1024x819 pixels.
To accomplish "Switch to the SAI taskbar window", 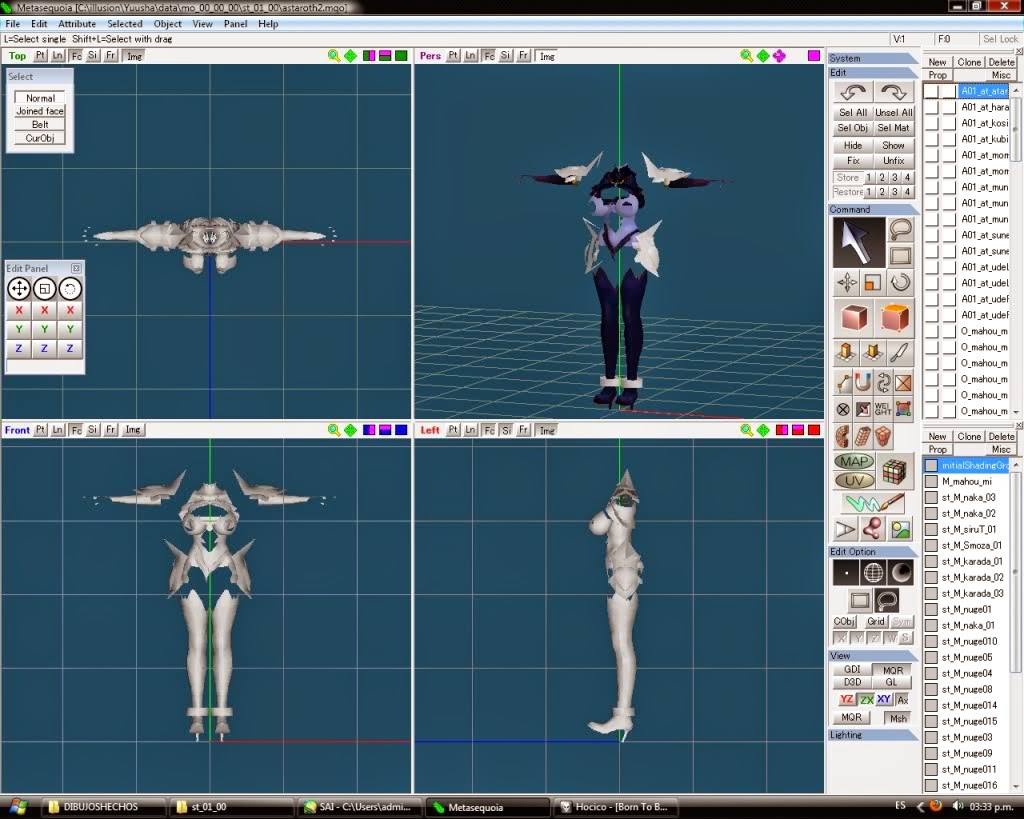I will click(359, 807).
